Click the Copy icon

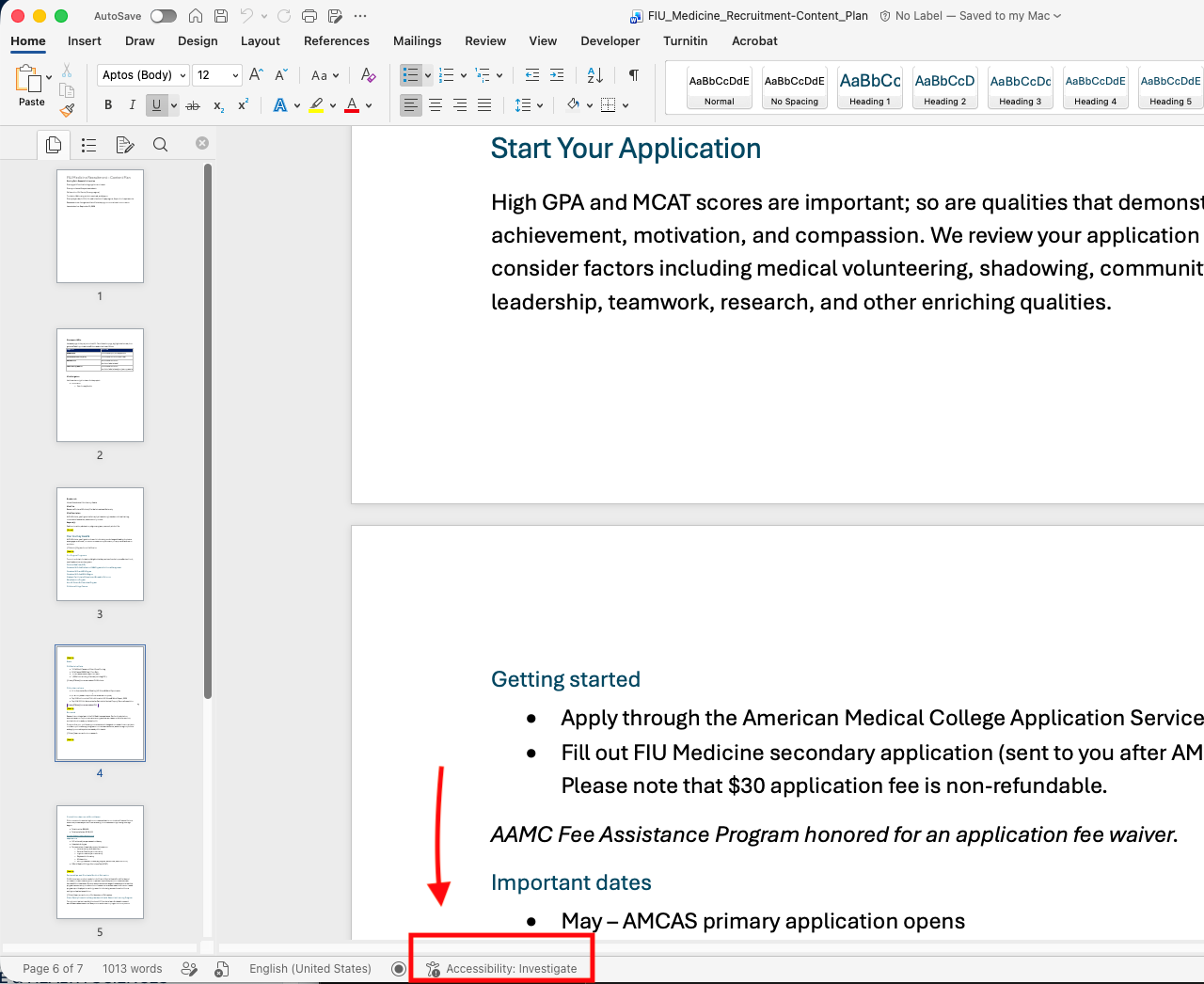67,90
